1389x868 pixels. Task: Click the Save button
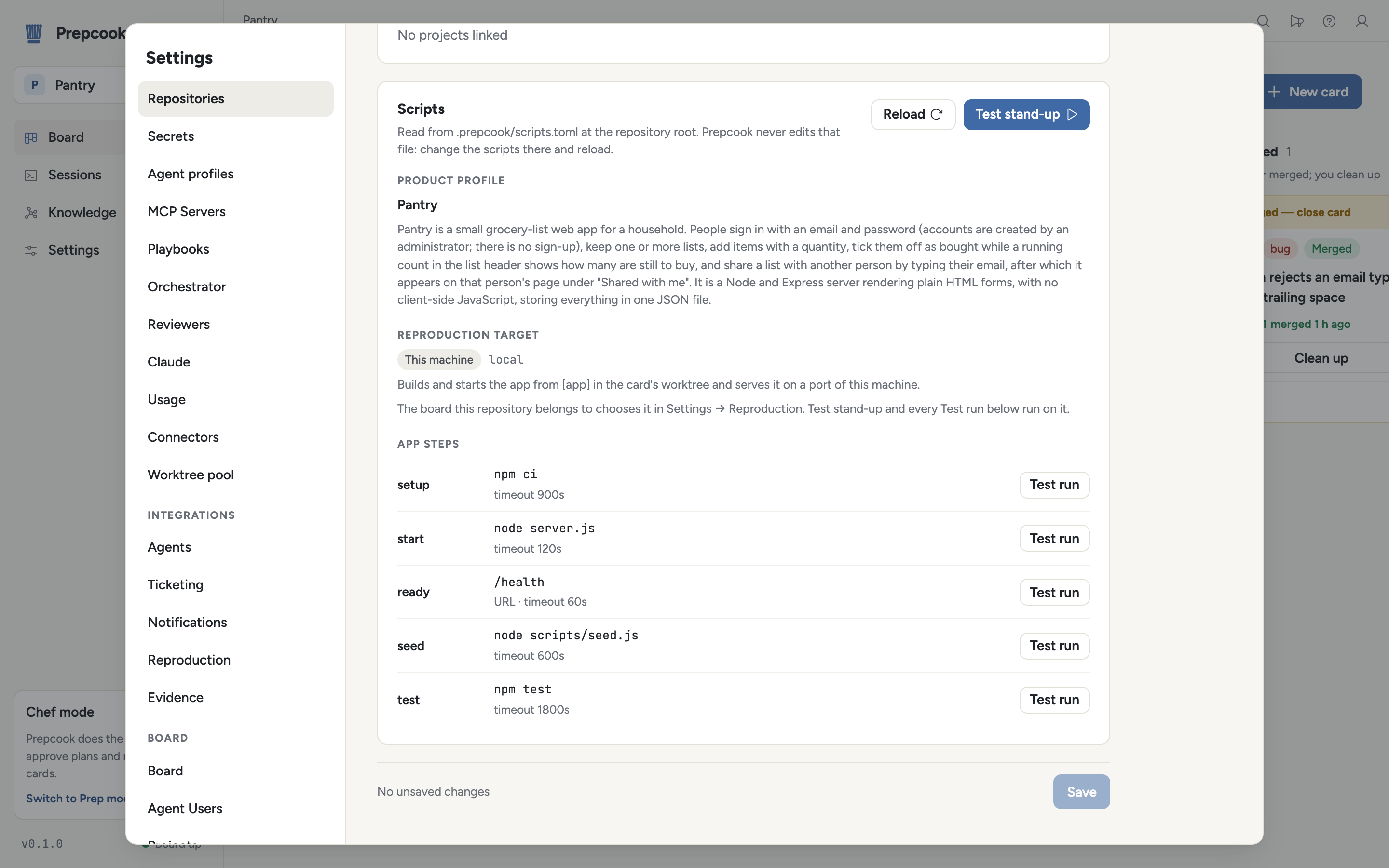point(1081,792)
